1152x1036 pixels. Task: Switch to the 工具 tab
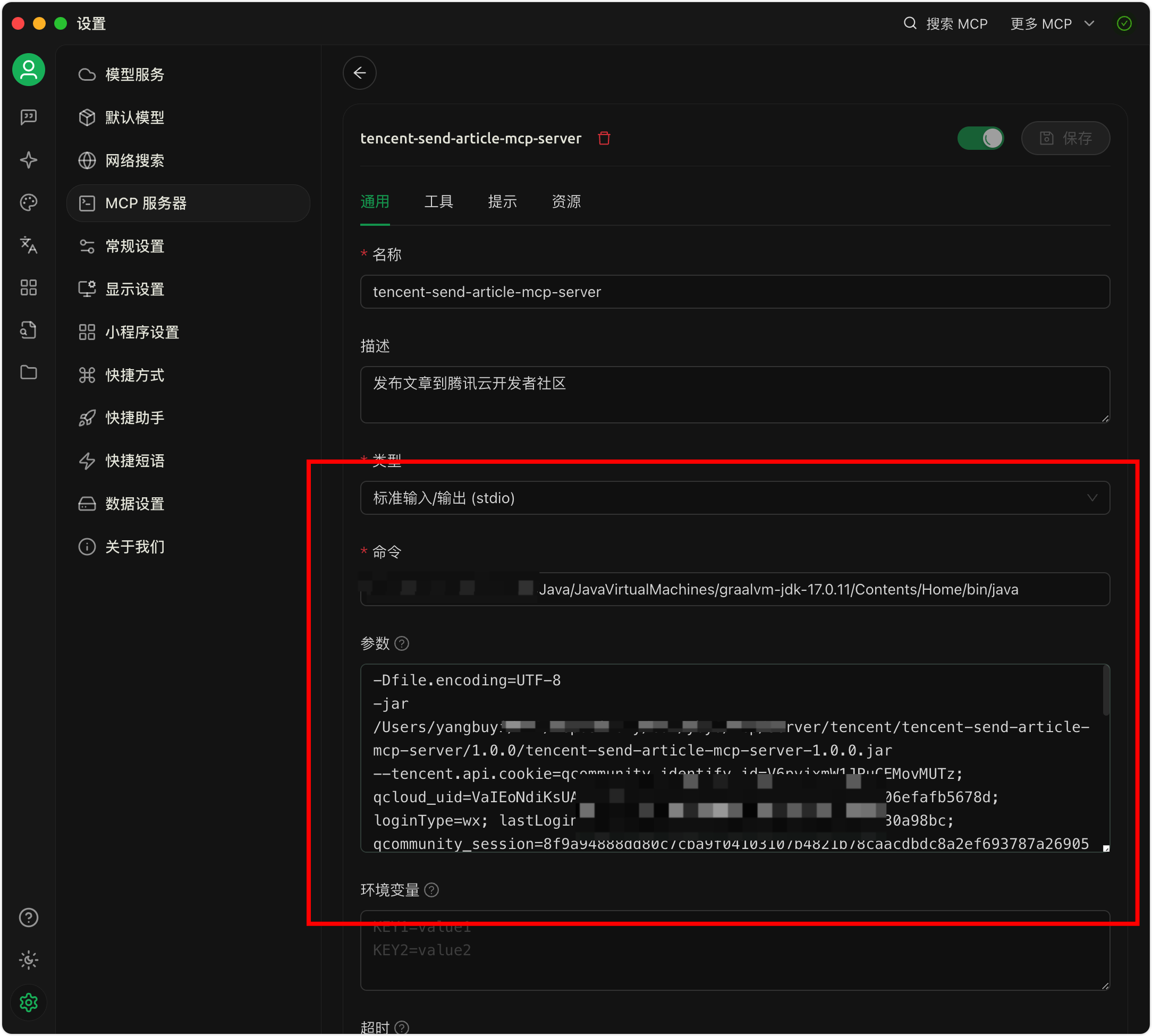point(439,201)
